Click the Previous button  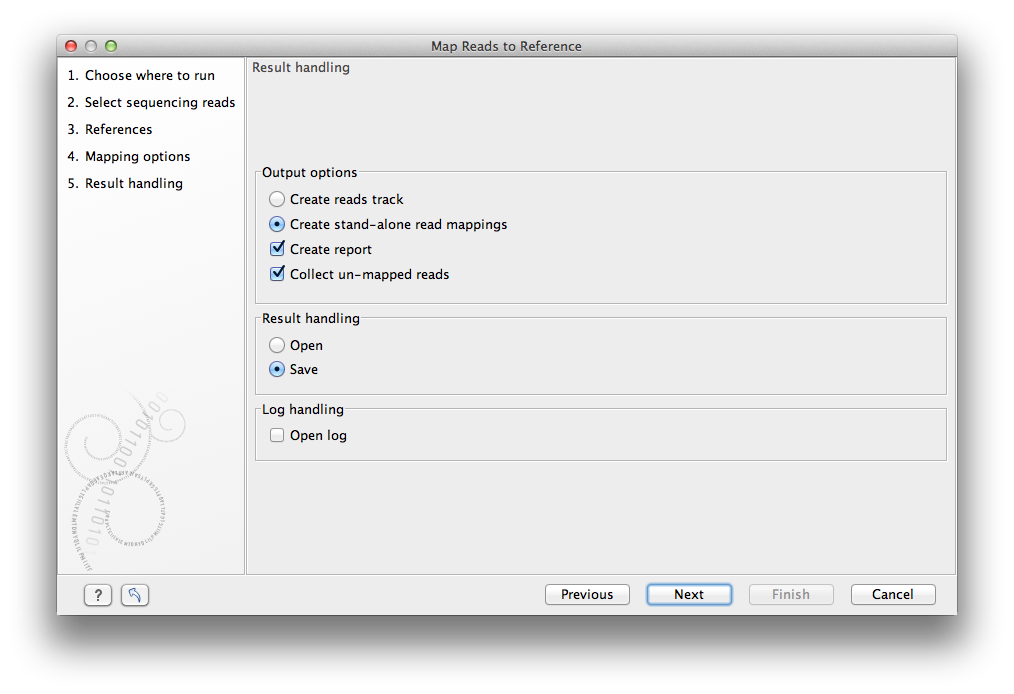pyautogui.click(x=587, y=594)
